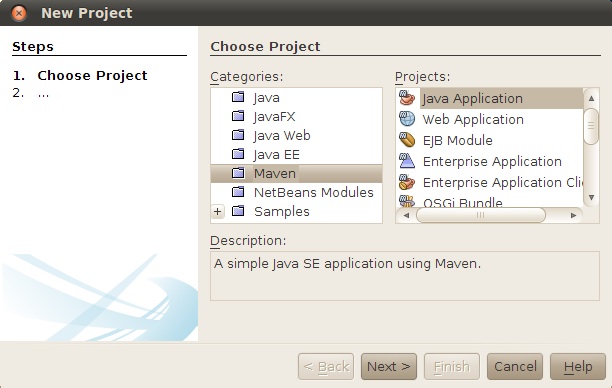Click the Samples folder icon

click(x=238, y=211)
